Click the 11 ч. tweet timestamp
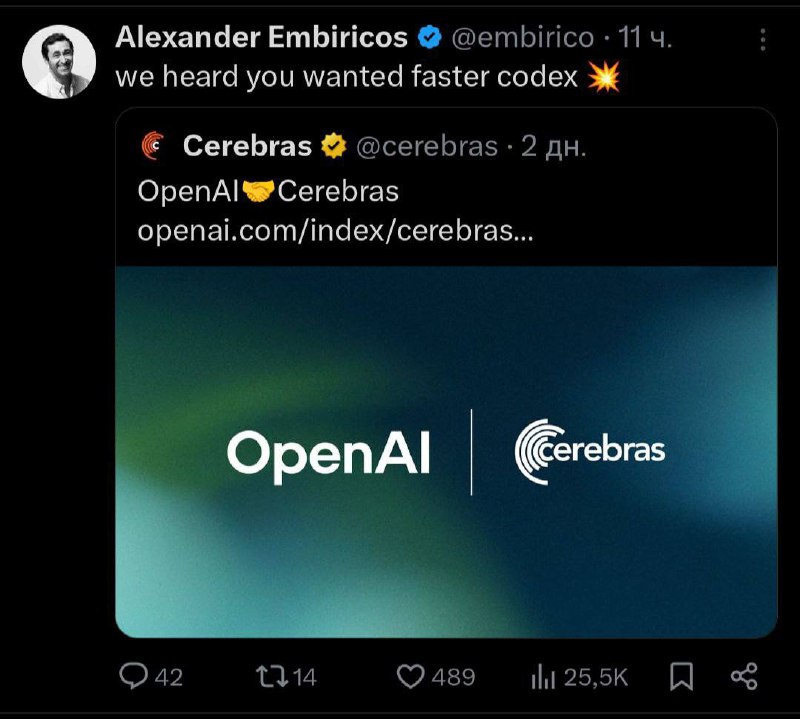Viewport: 800px width, 719px height. [645, 38]
